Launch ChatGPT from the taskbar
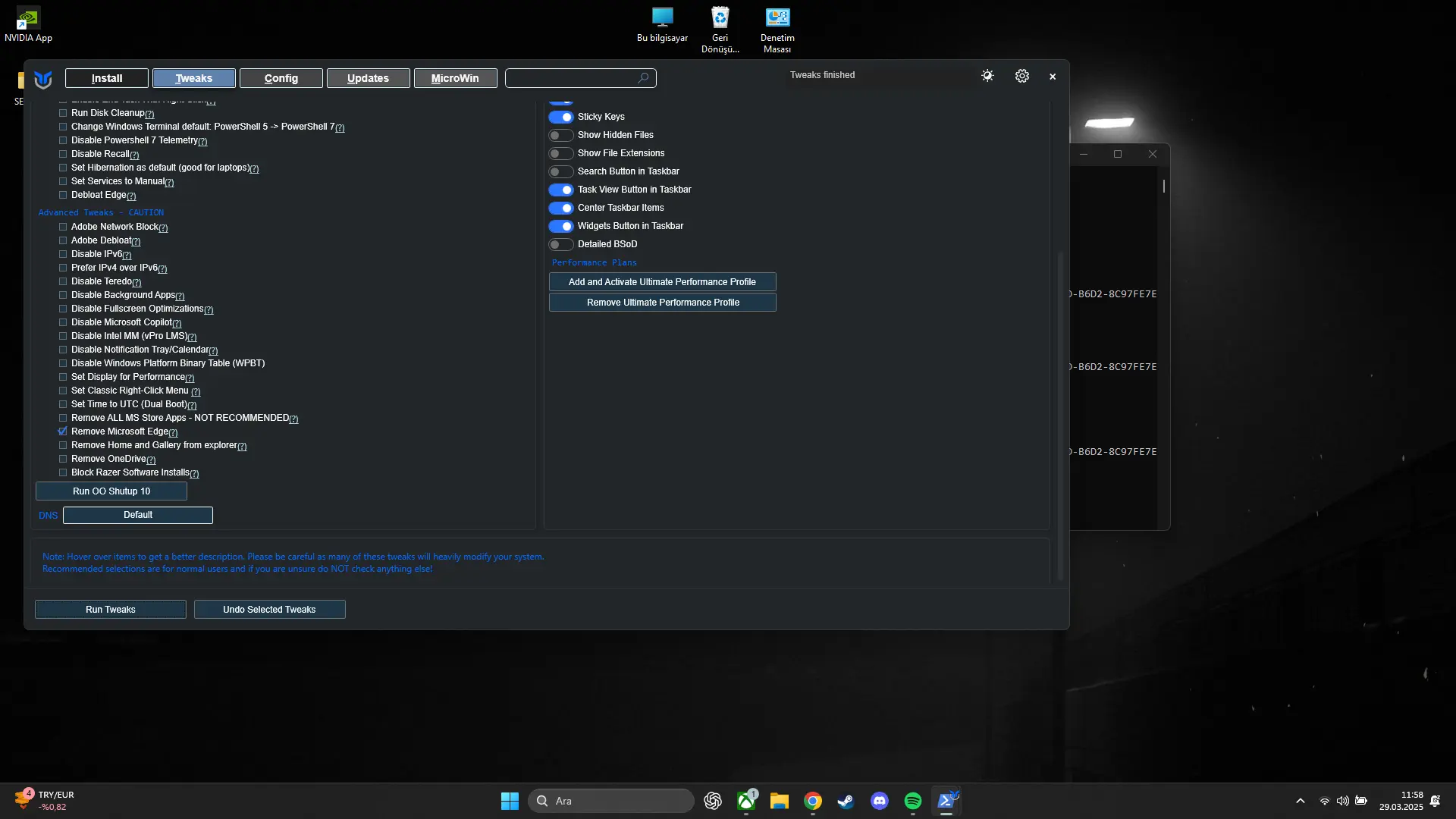1456x819 pixels. pyautogui.click(x=713, y=801)
